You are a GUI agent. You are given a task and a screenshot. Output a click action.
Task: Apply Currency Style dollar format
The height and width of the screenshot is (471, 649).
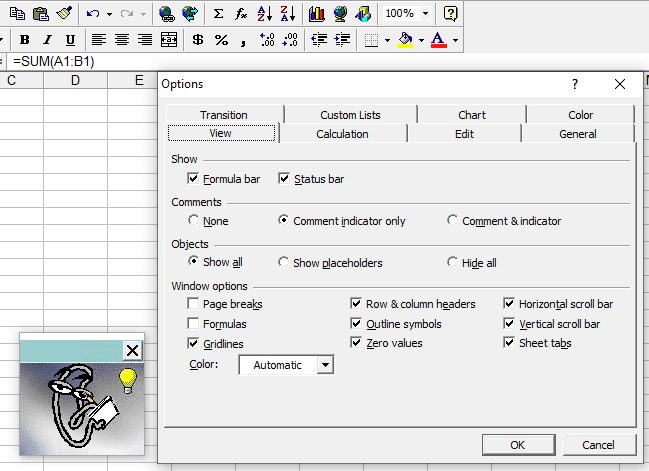(197, 40)
